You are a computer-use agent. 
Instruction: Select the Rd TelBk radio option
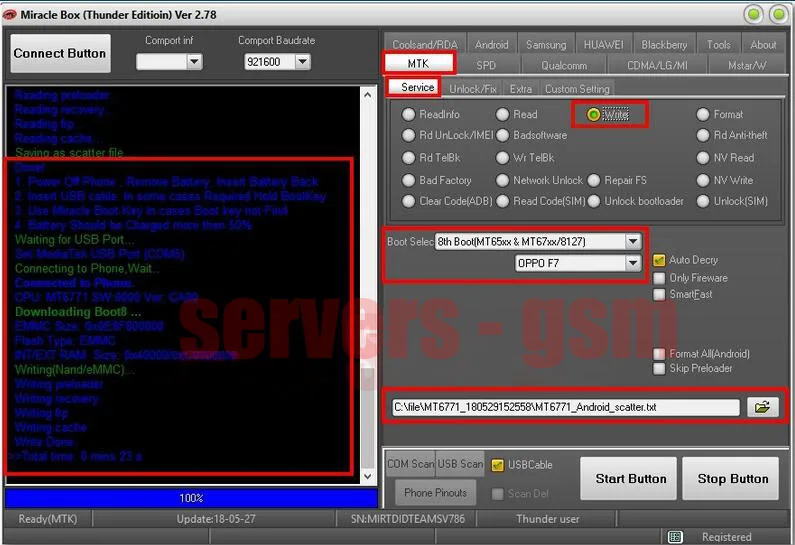click(409, 158)
